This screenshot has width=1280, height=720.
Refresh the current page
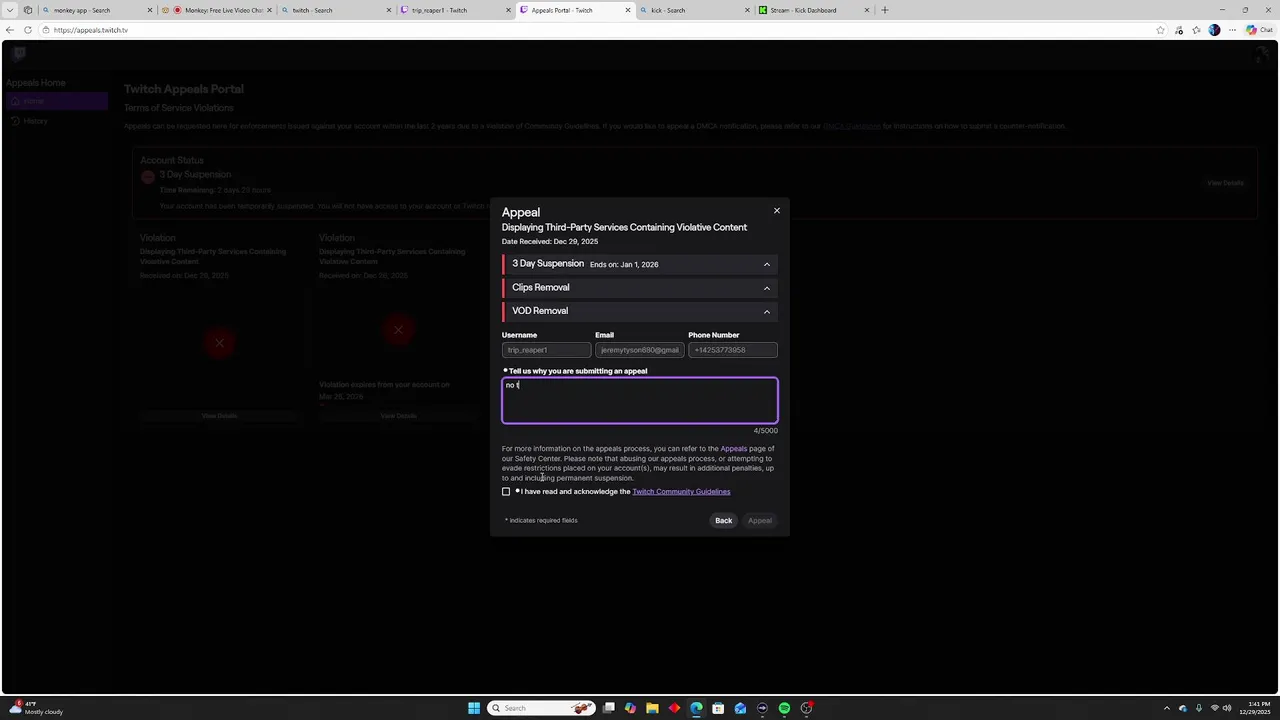tap(28, 30)
